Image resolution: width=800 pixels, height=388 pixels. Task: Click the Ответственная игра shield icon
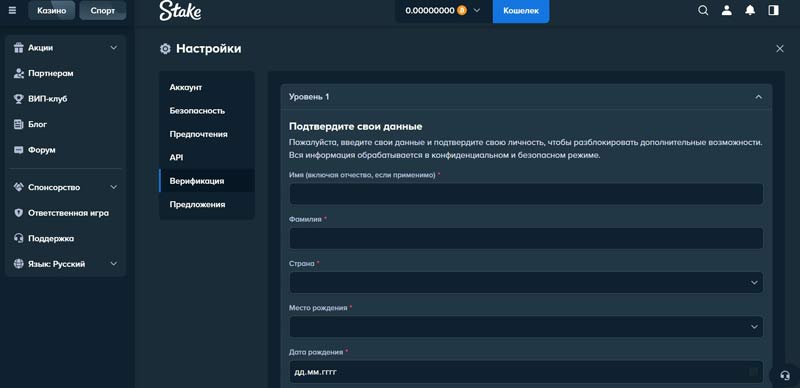(19, 213)
